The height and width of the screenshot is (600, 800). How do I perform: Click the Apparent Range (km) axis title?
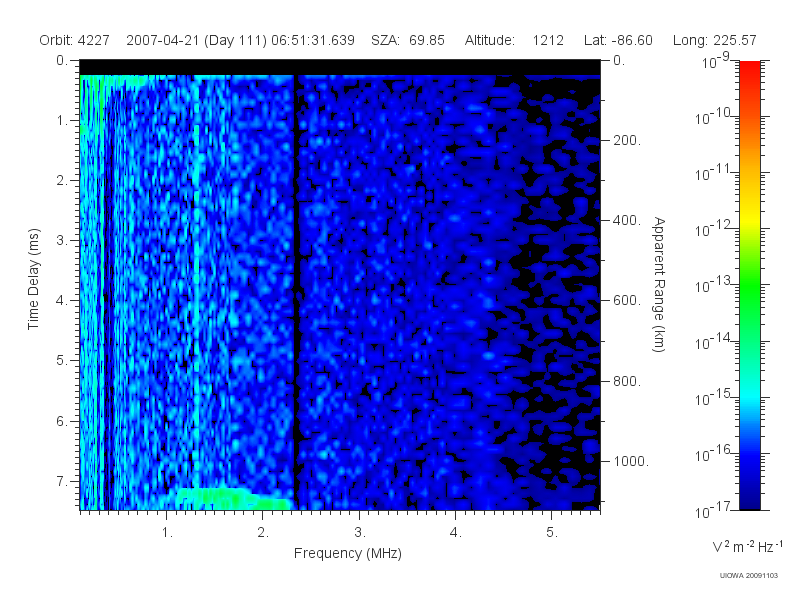point(659,284)
